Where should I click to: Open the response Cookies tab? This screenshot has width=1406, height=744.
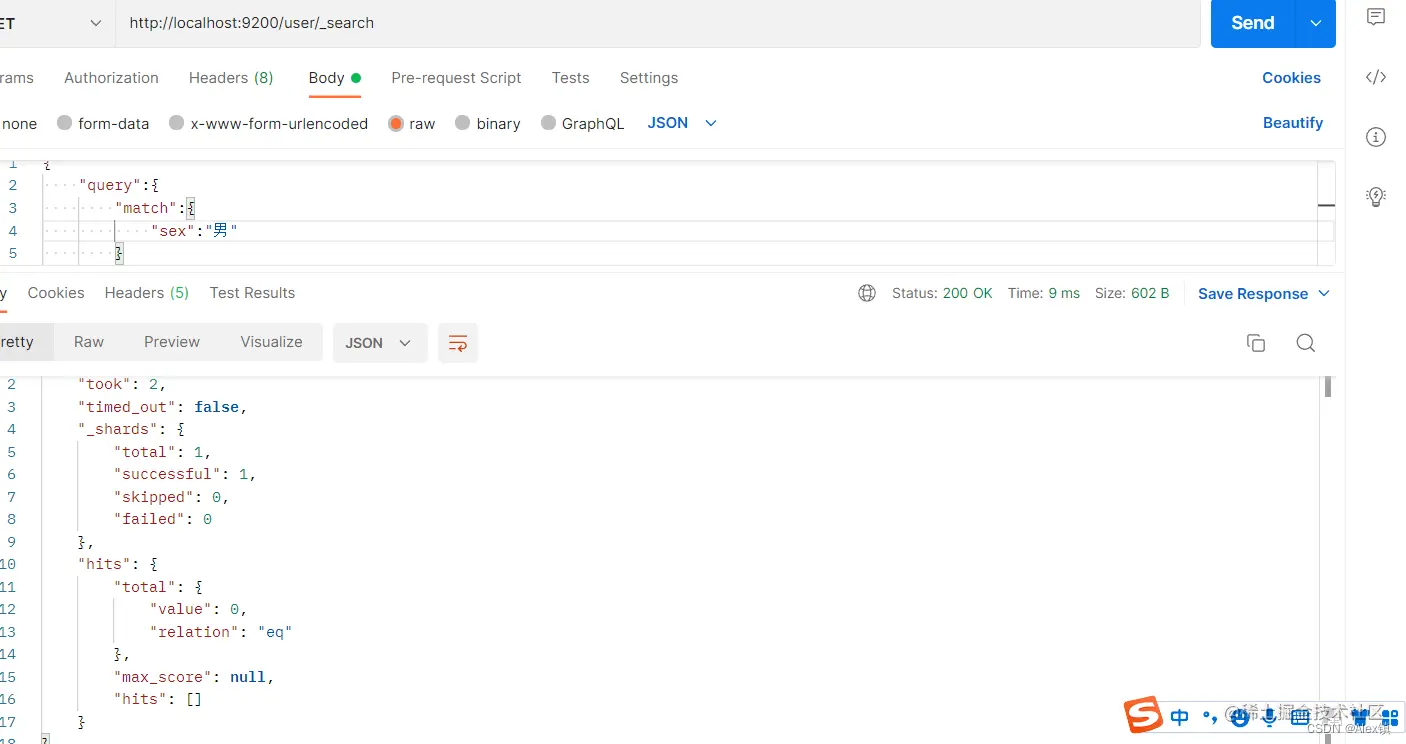point(56,293)
